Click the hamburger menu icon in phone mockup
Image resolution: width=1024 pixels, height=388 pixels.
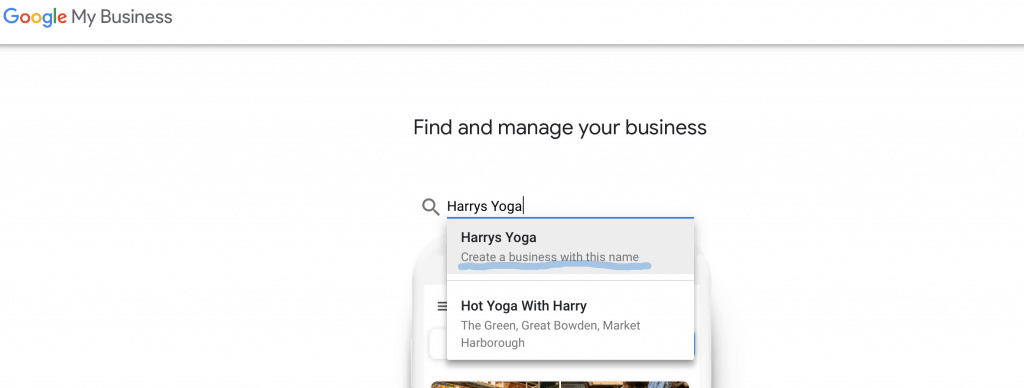coord(442,306)
